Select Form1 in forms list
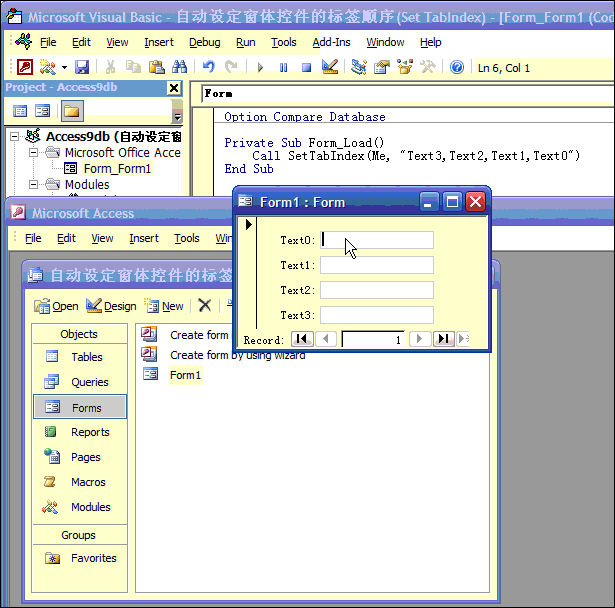The width and height of the screenshot is (615, 608). click(x=185, y=375)
